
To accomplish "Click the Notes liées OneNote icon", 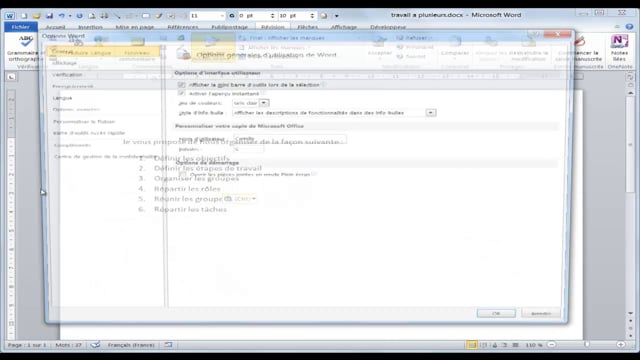I will point(619,42).
